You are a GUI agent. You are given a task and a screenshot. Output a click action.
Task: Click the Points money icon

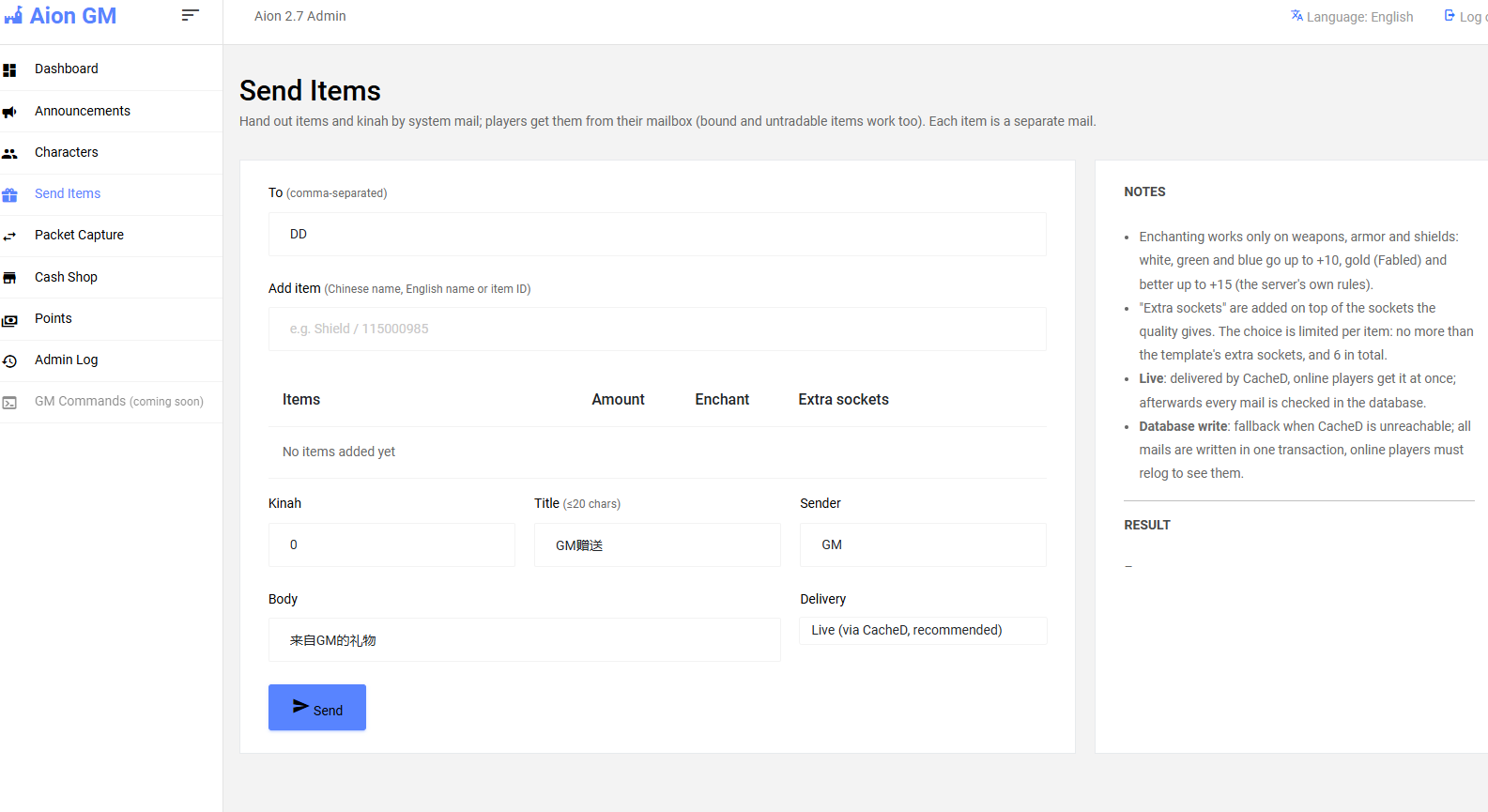[9, 319]
